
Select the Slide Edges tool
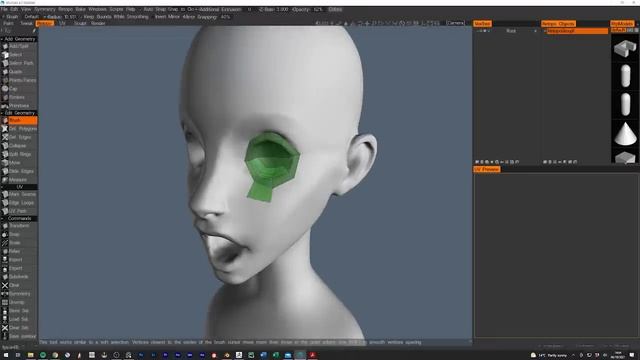point(19,171)
